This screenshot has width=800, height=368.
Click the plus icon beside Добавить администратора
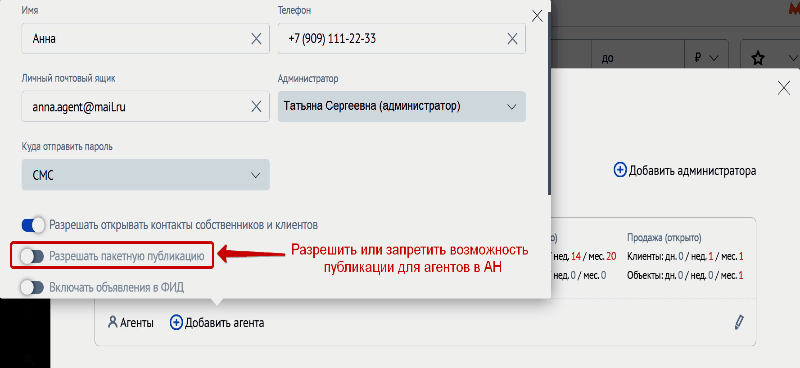coord(619,170)
